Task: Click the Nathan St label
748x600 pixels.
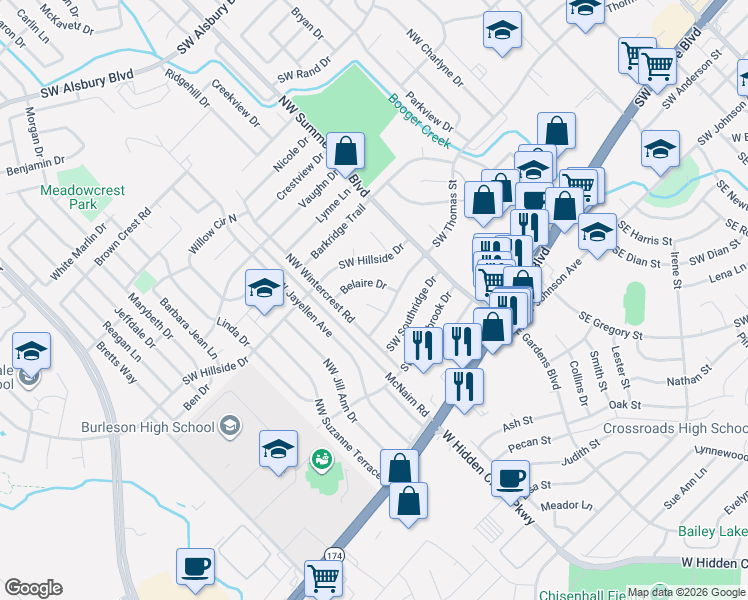Action: [689, 376]
